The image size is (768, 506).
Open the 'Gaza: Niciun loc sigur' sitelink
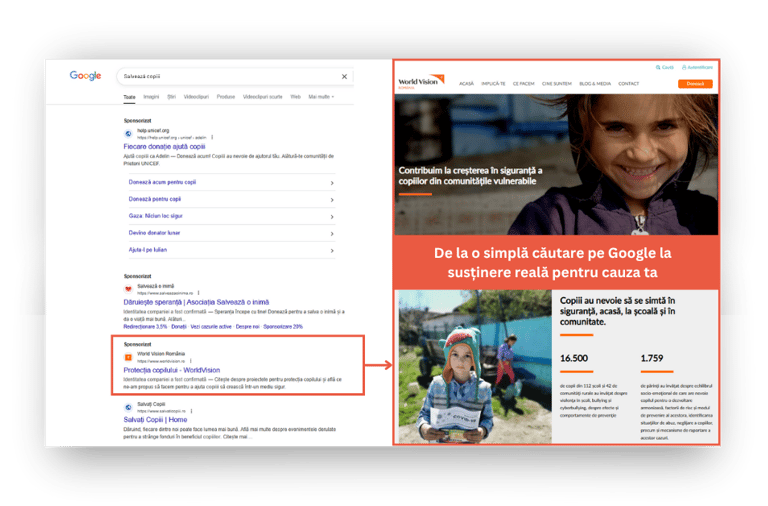pos(155,216)
